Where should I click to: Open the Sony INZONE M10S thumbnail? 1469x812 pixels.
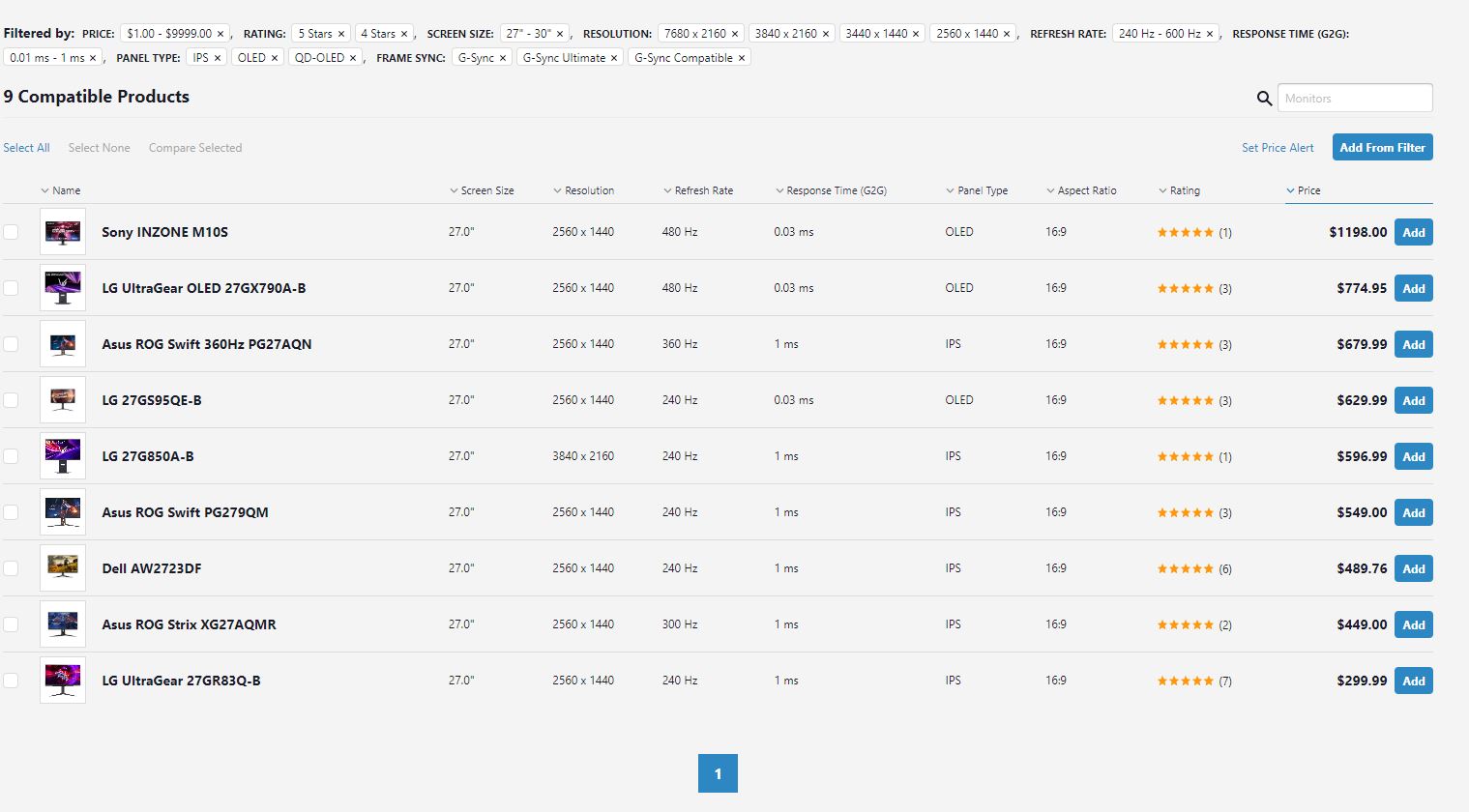(63, 232)
